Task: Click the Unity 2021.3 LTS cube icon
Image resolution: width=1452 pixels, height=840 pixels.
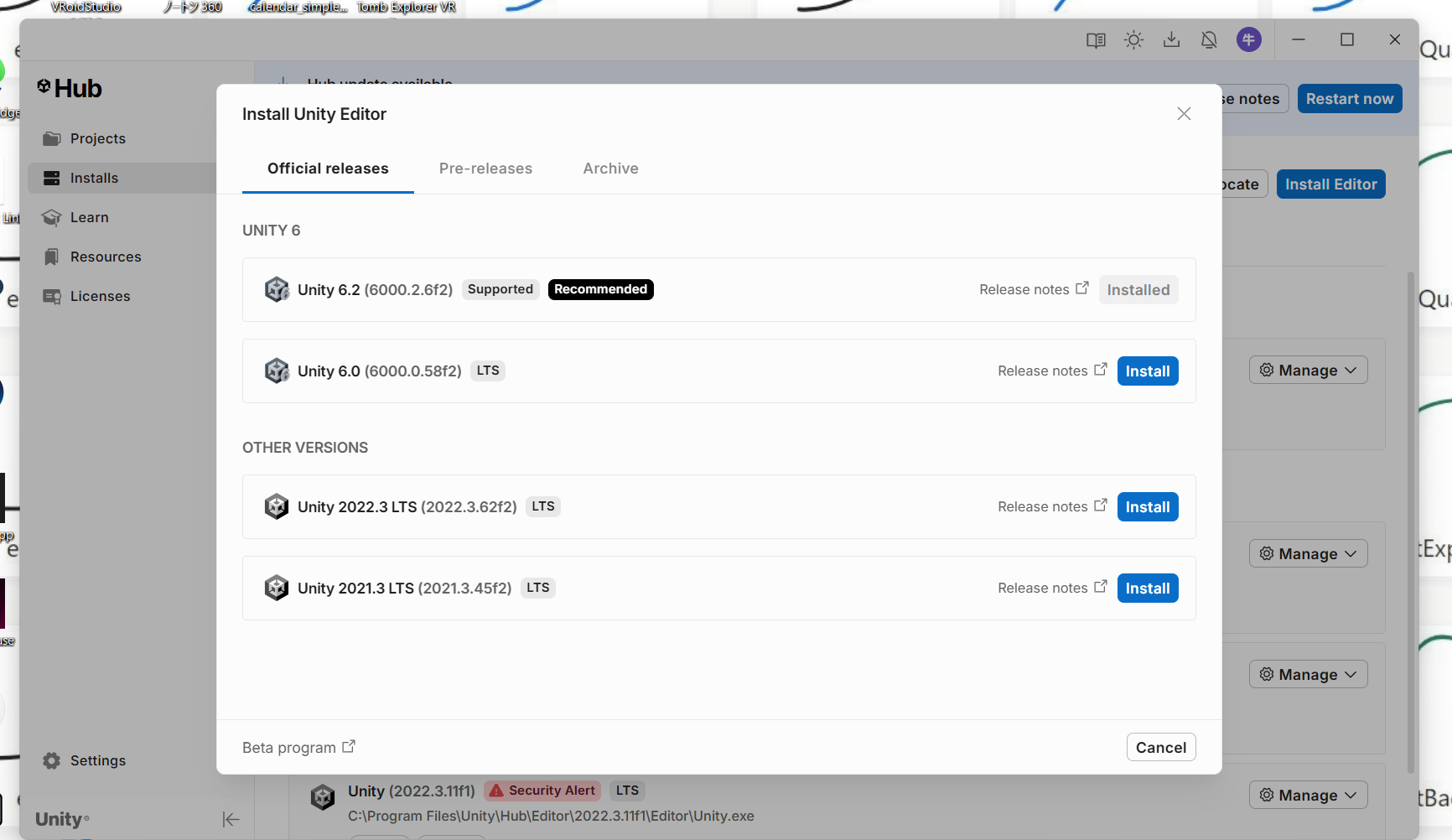Action: pyautogui.click(x=277, y=588)
